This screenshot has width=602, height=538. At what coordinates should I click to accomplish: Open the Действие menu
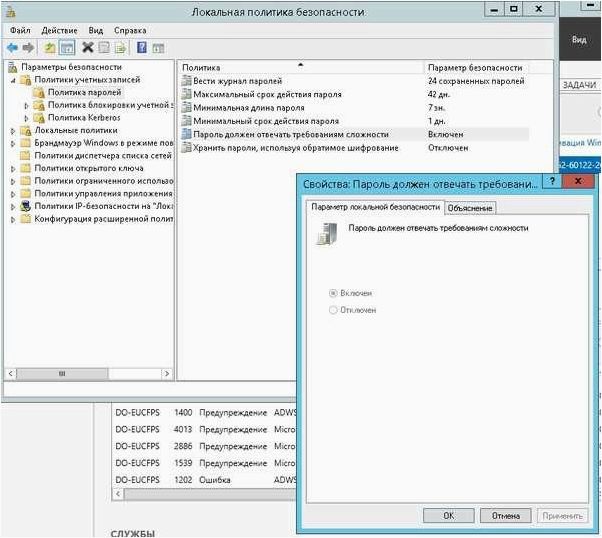click(x=59, y=30)
